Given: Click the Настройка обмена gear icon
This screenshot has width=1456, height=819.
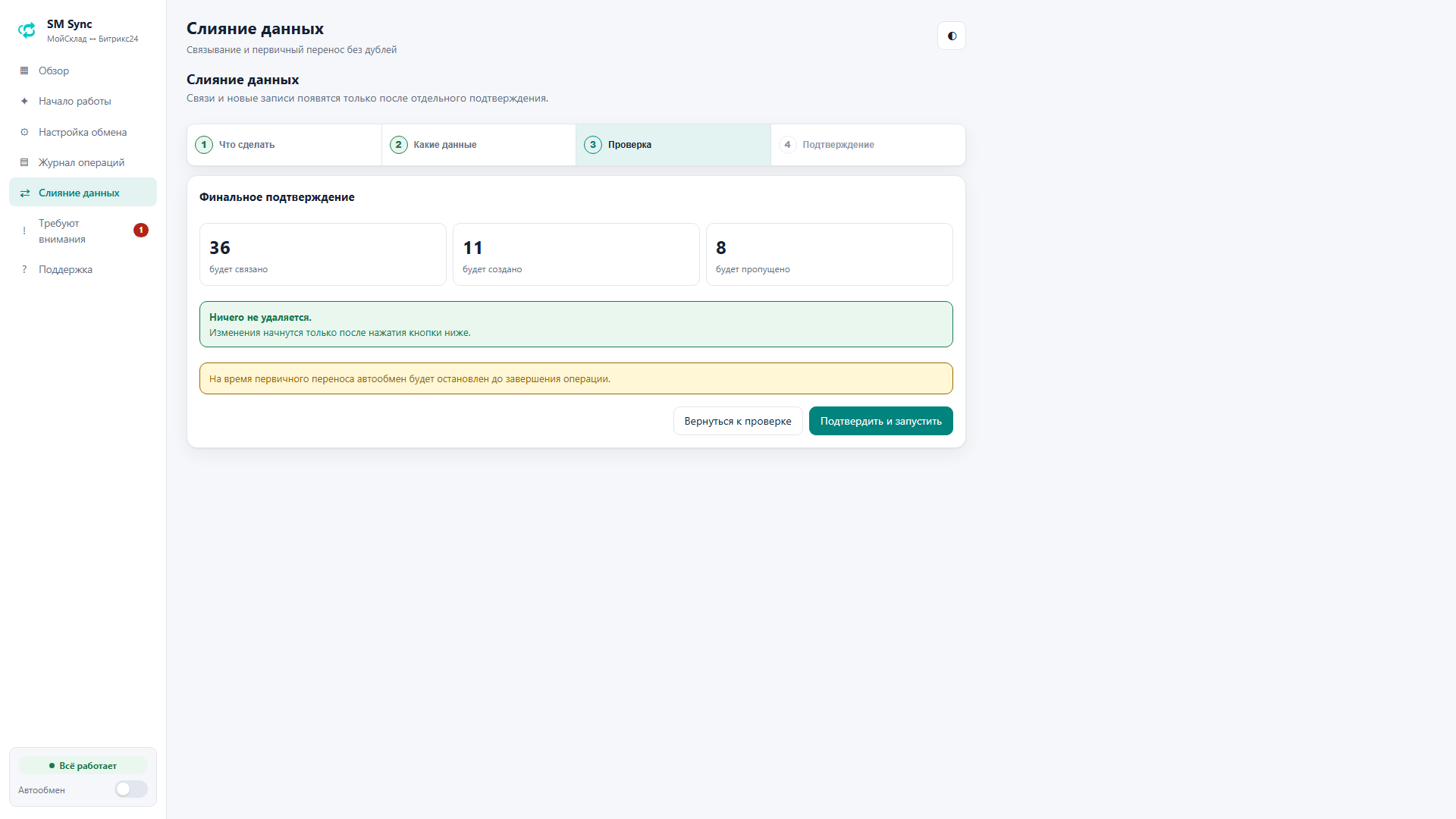Looking at the screenshot, I should point(24,132).
